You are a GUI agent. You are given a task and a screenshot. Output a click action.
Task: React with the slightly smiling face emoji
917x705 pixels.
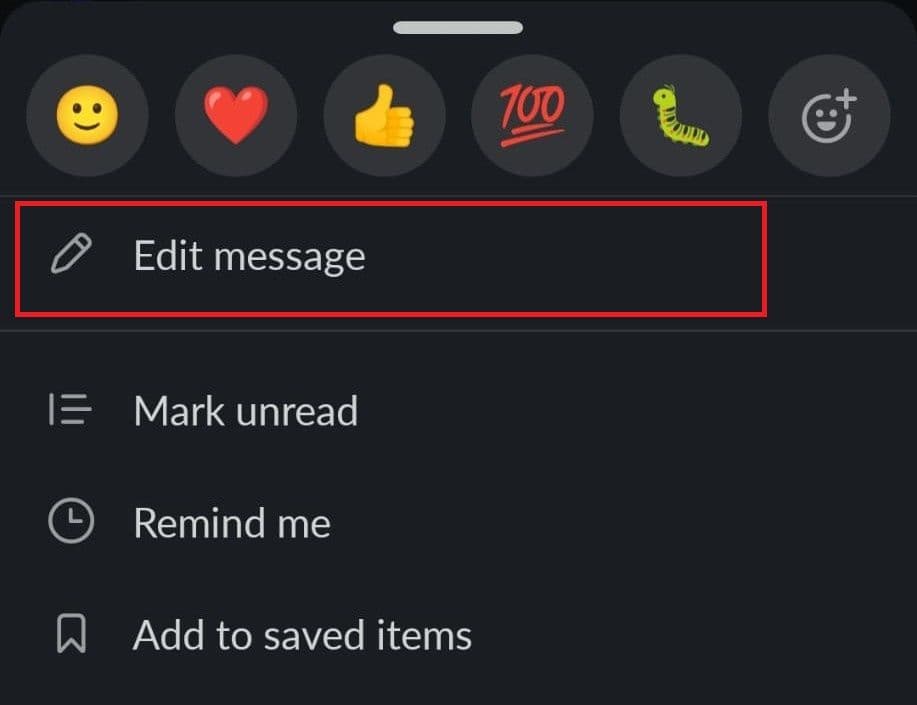[x=87, y=115]
